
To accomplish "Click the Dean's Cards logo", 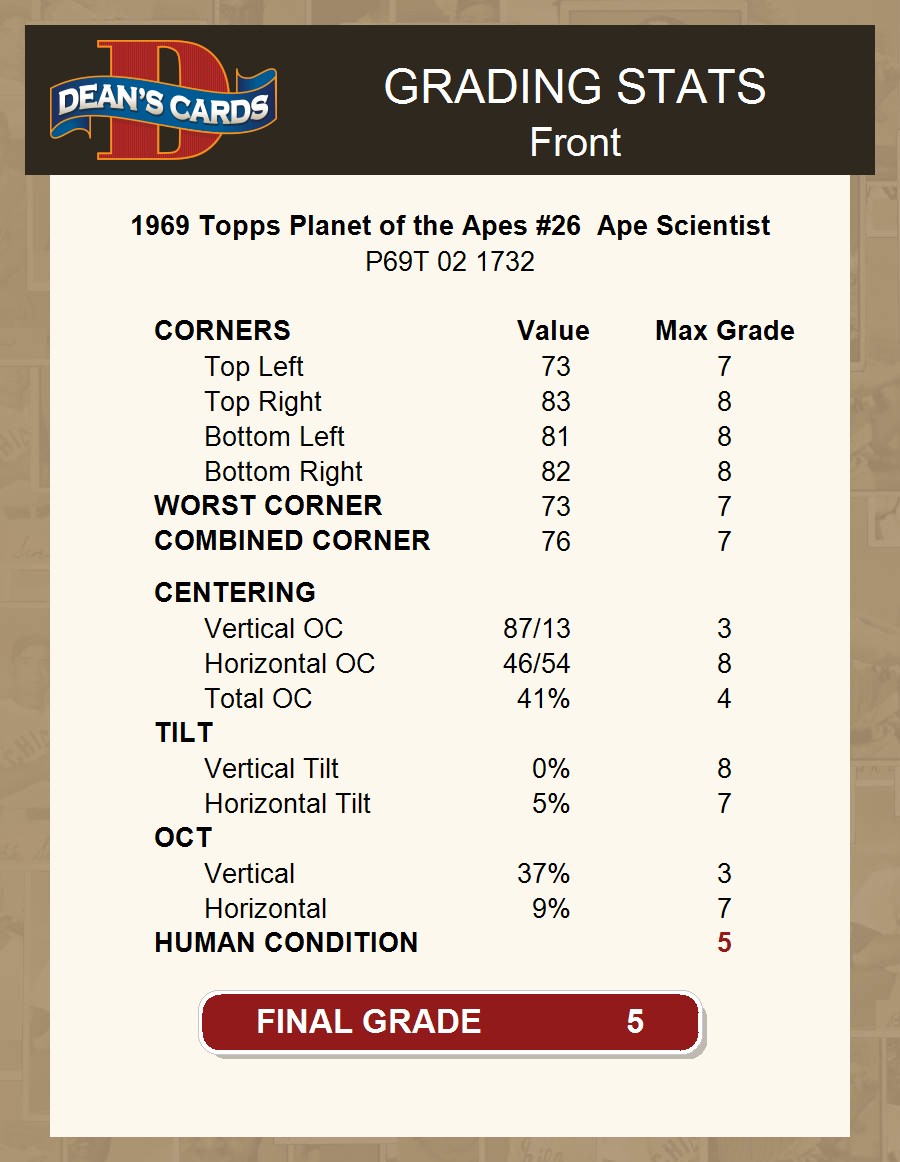I will pyautogui.click(x=163, y=100).
